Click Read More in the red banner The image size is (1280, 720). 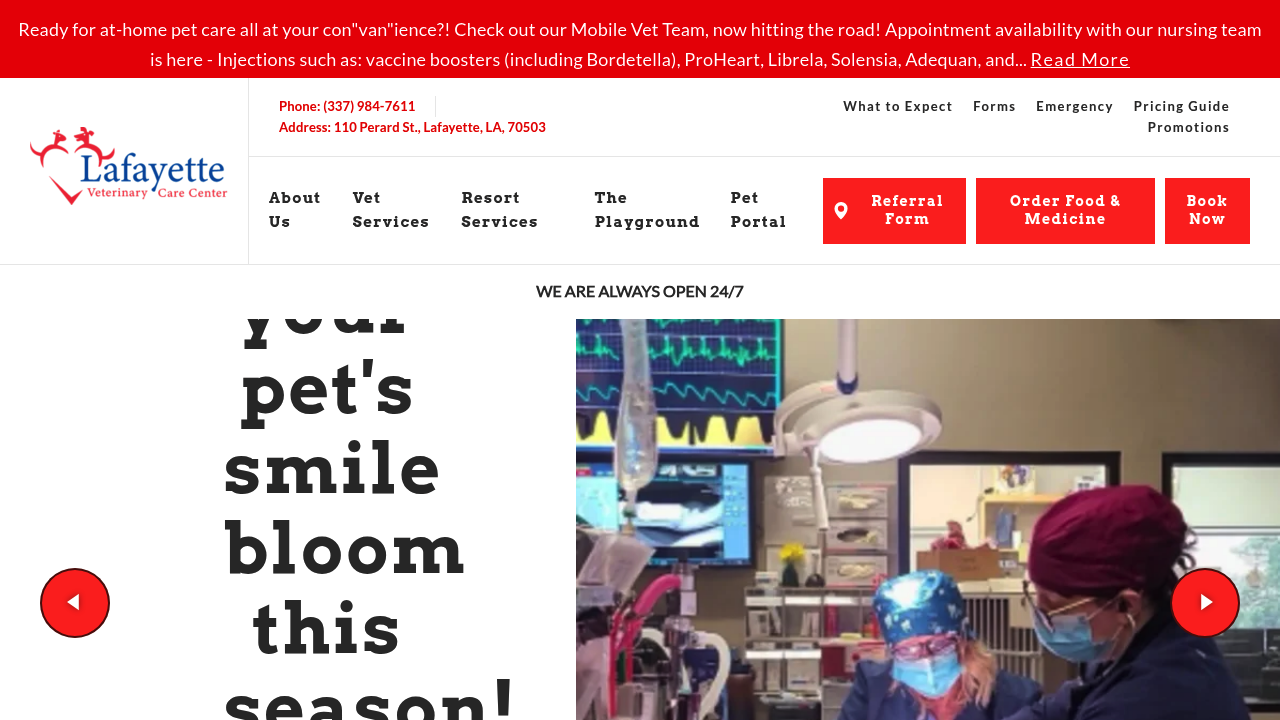(x=1080, y=59)
